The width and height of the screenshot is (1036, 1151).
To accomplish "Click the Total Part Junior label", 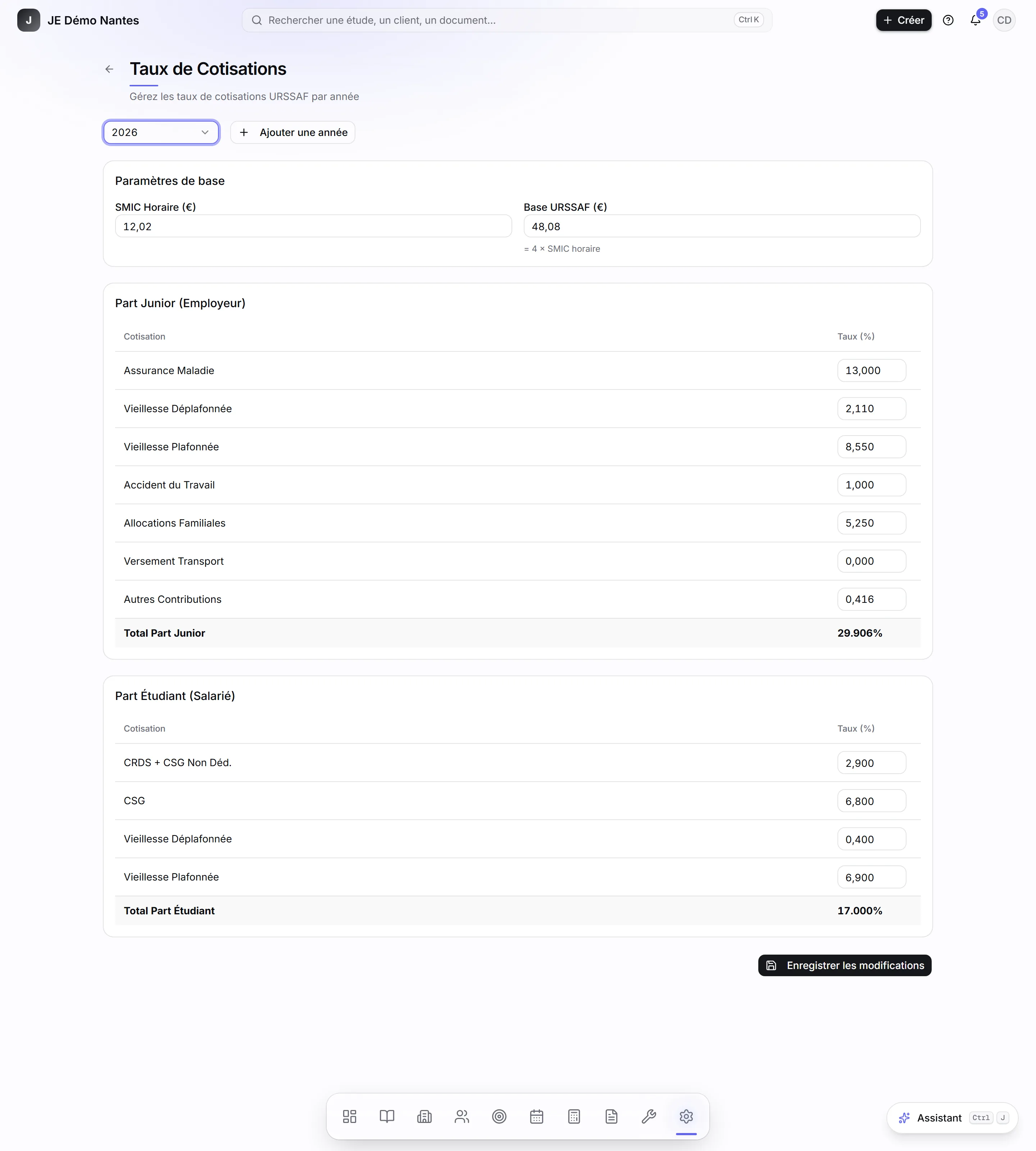I will (x=164, y=633).
